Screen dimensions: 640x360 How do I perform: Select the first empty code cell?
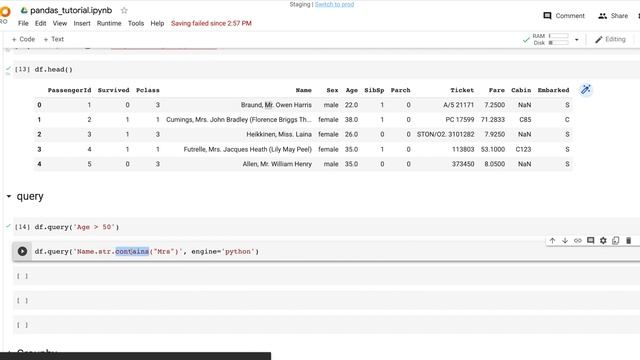pos(327,276)
